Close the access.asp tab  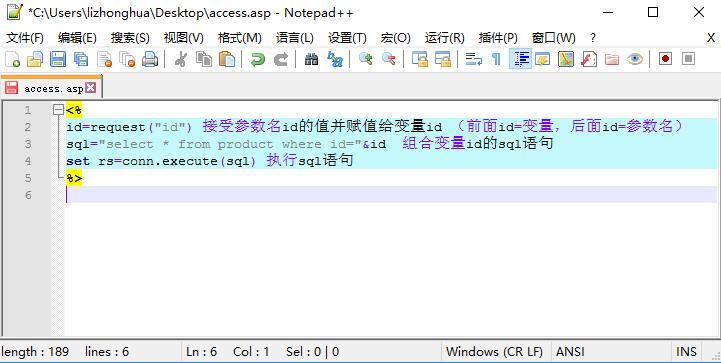click(91, 87)
